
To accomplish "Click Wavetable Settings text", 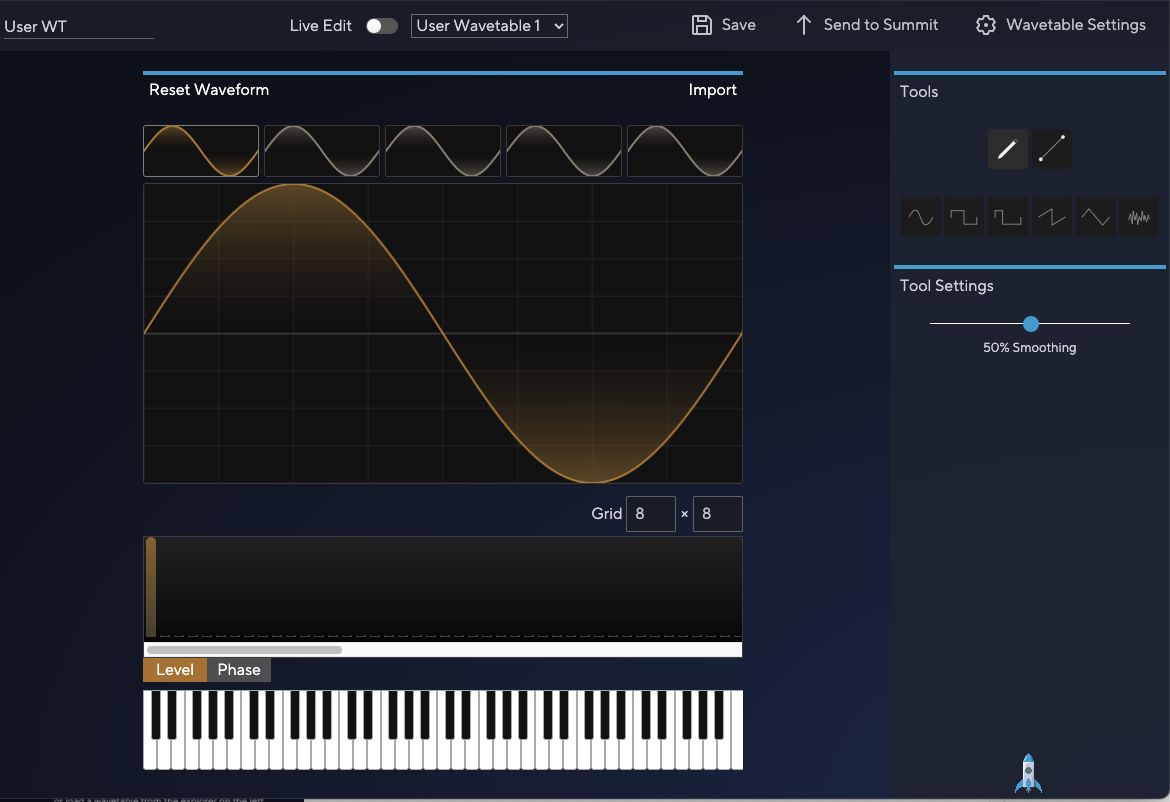I will tap(1076, 25).
